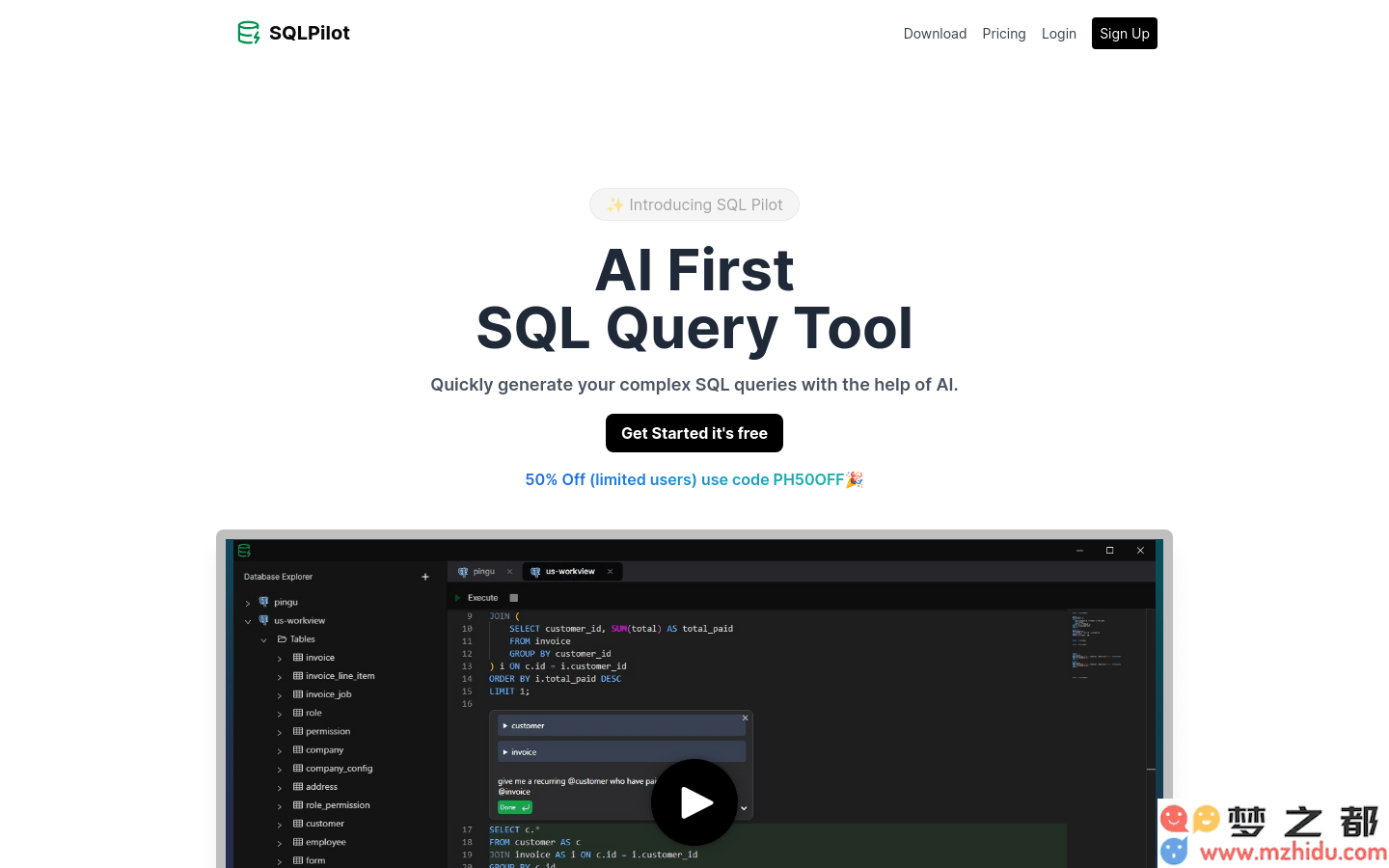Click the Sign Up button

click(1125, 34)
